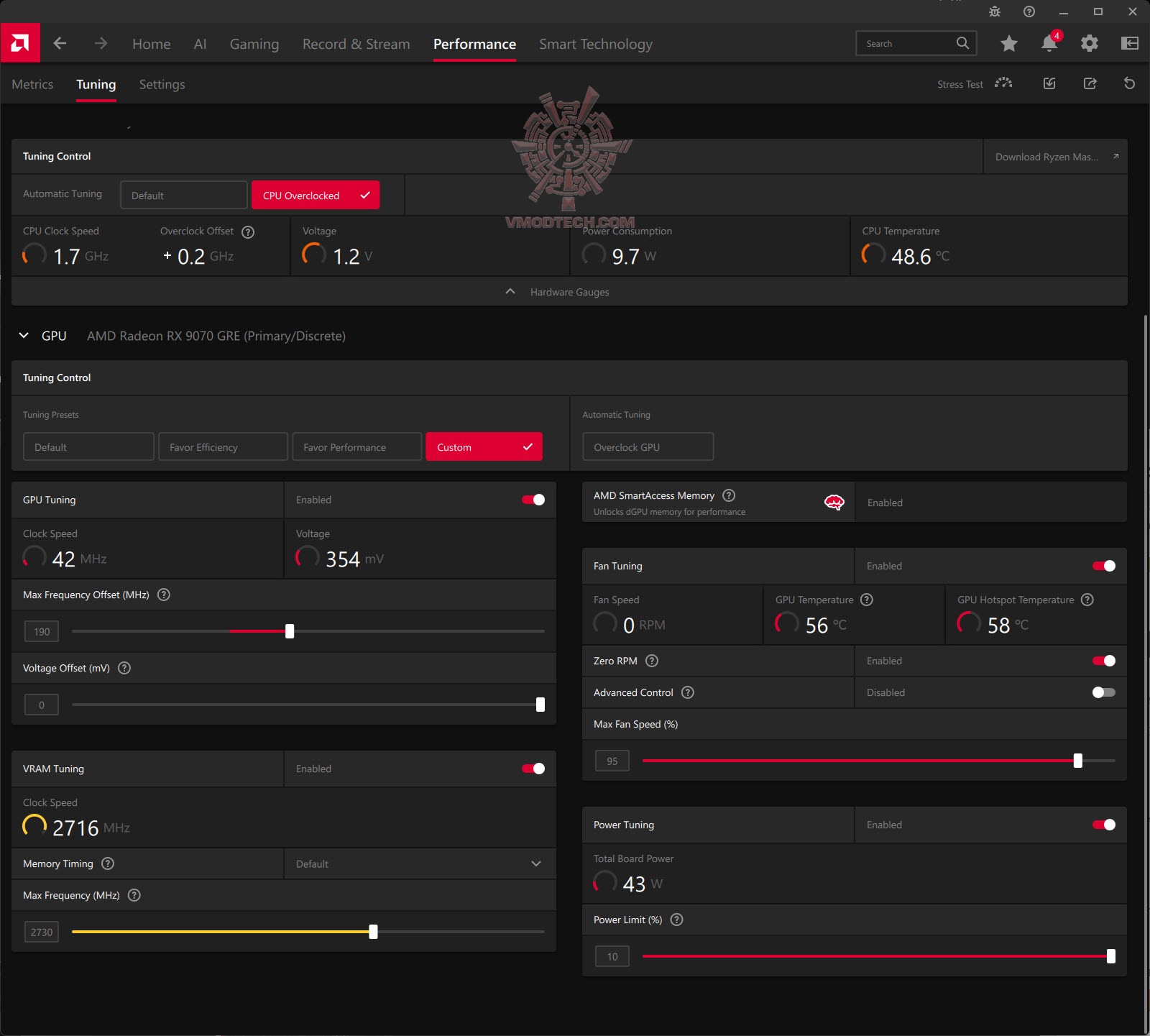This screenshot has width=1150, height=1036.
Task: Open settings gear icon
Action: (x=1090, y=44)
